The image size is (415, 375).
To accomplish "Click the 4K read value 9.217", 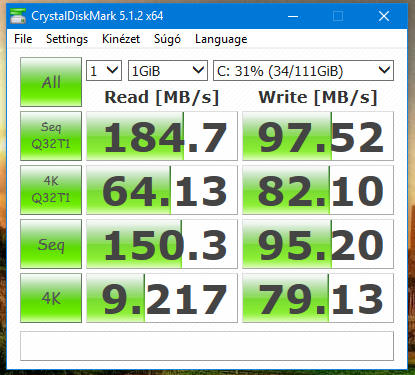I will pyautogui.click(x=162, y=298).
